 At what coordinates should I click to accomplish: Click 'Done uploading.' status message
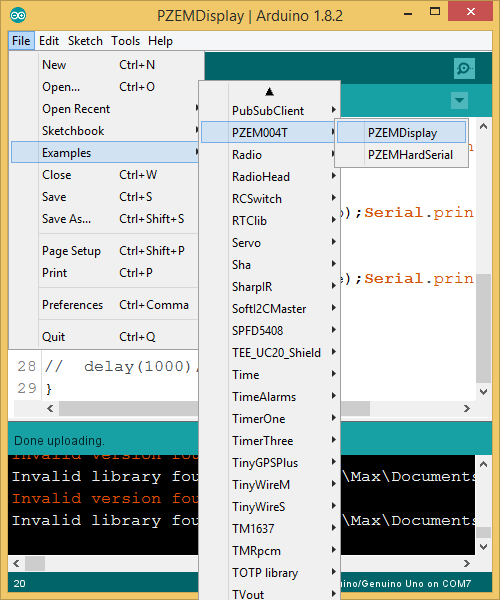(59, 441)
